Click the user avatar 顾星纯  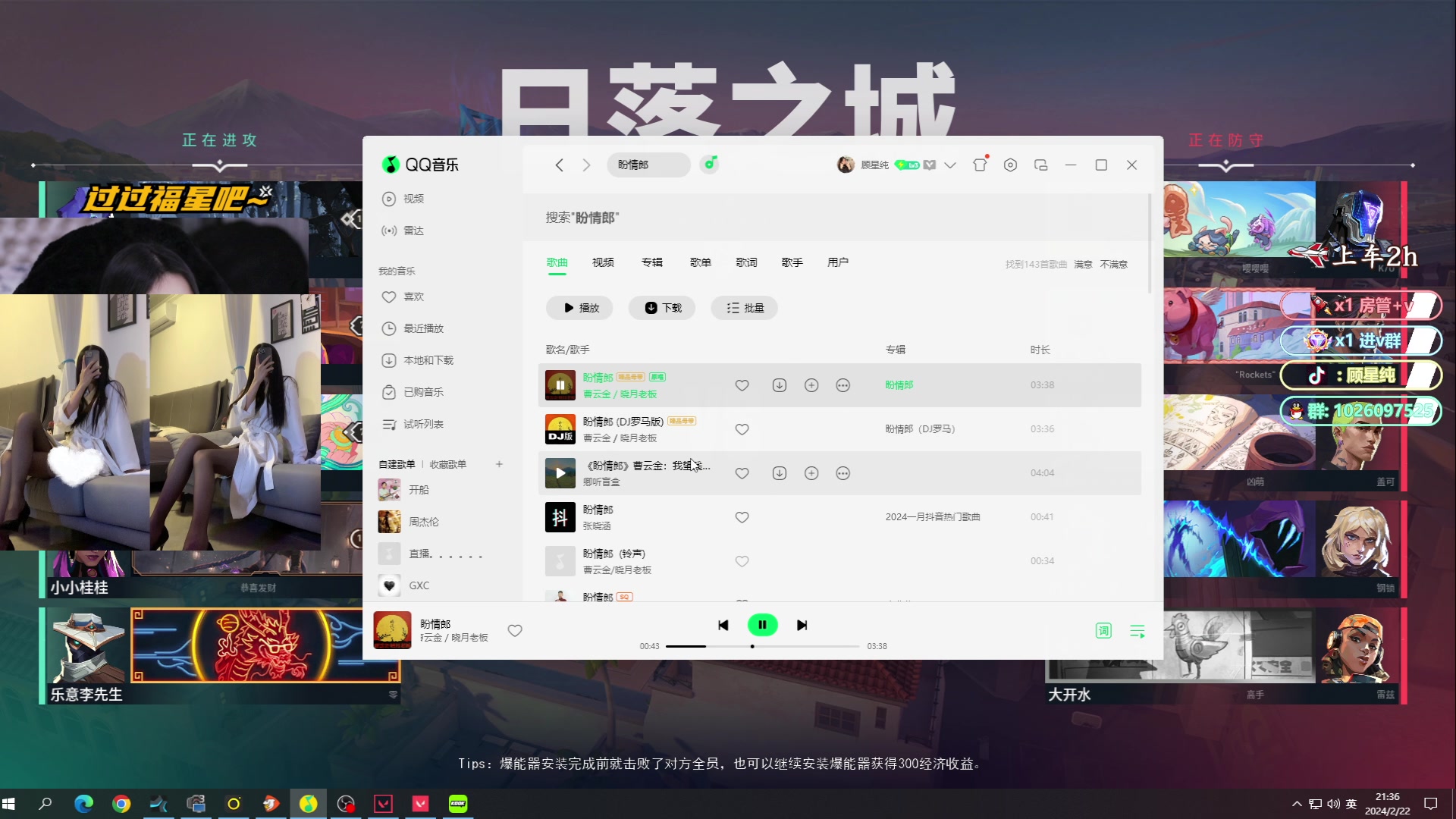pyautogui.click(x=846, y=165)
